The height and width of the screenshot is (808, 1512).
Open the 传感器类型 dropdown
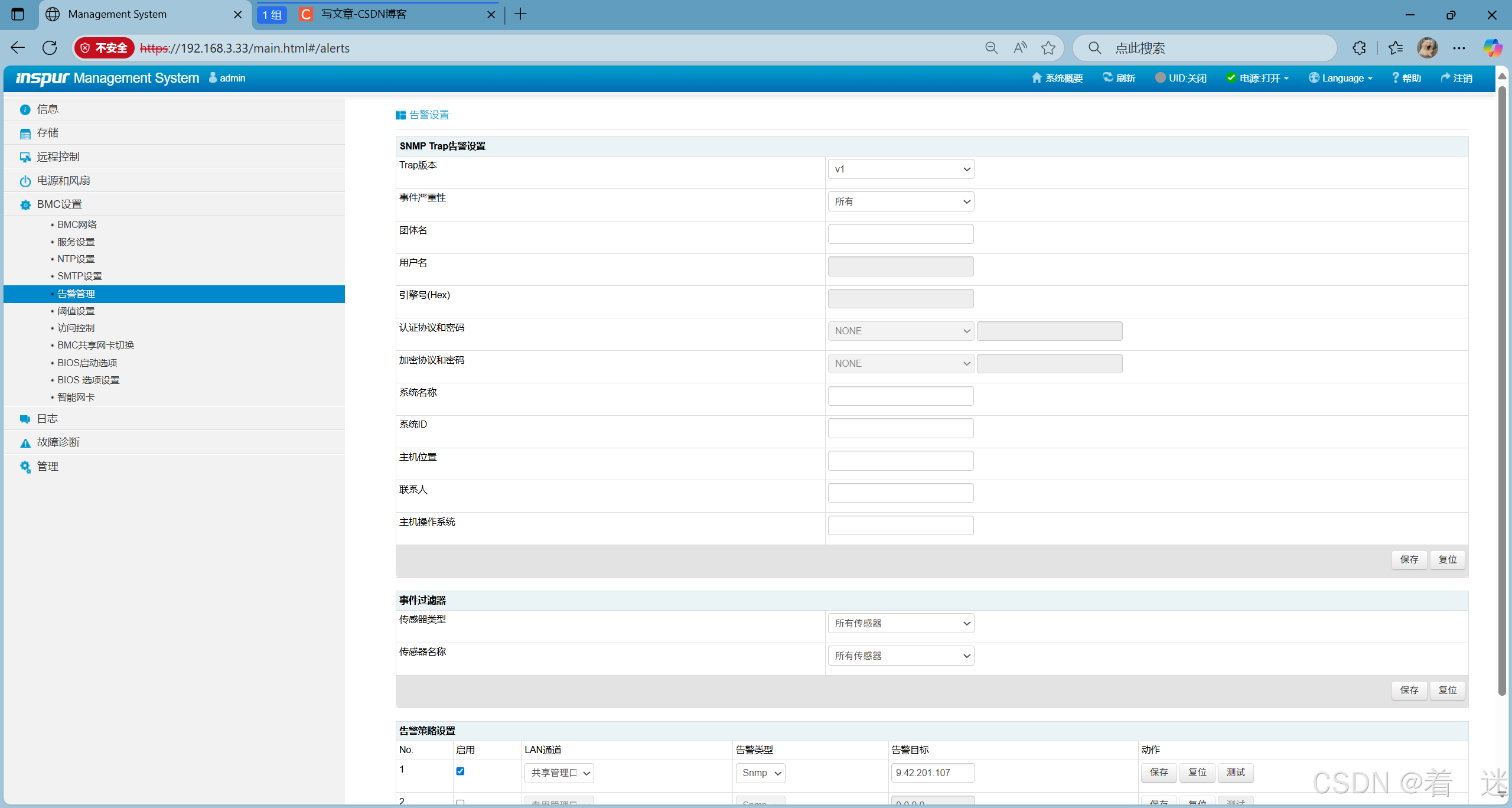900,624
